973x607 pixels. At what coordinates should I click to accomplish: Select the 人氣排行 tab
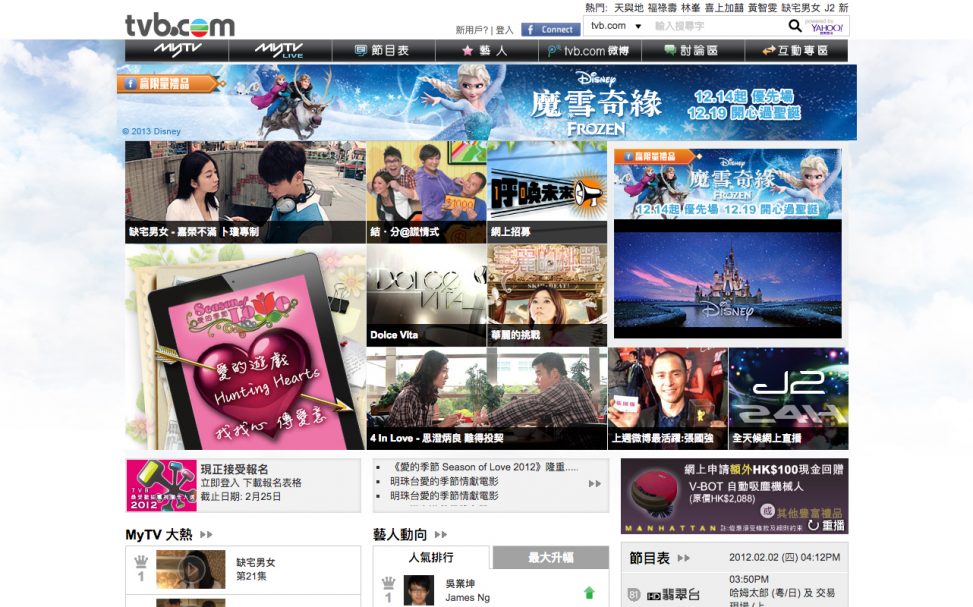431,557
